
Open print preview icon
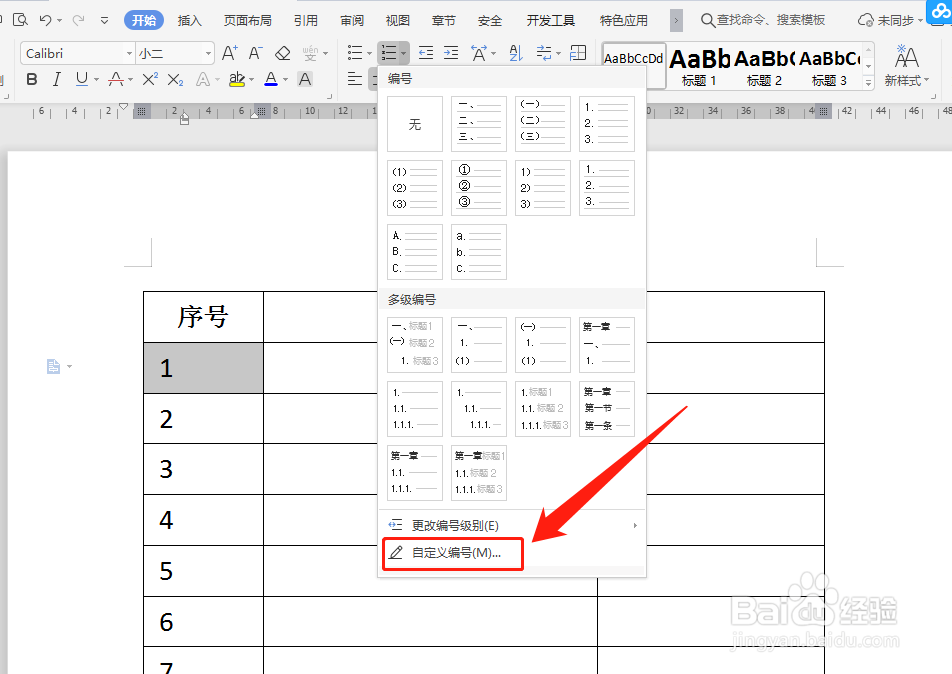20,20
